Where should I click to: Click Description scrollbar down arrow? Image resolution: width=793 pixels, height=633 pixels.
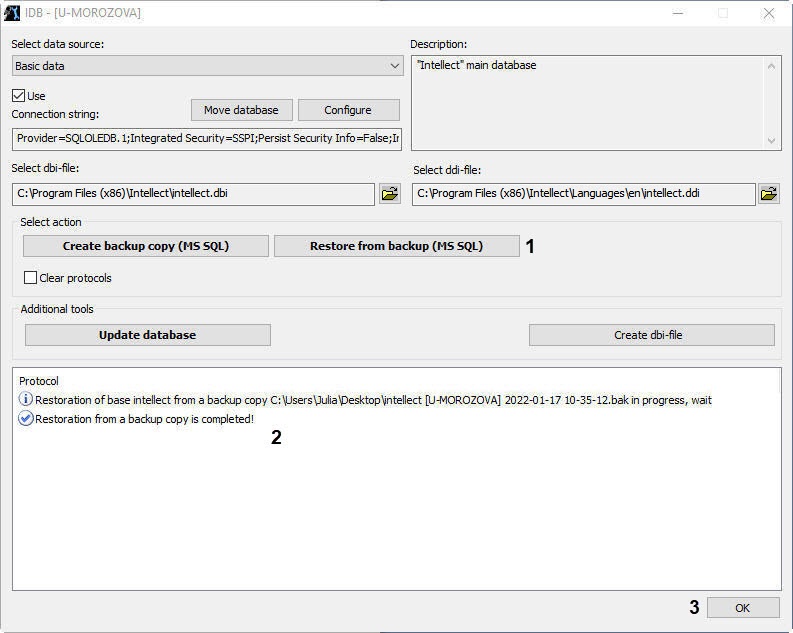771,140
